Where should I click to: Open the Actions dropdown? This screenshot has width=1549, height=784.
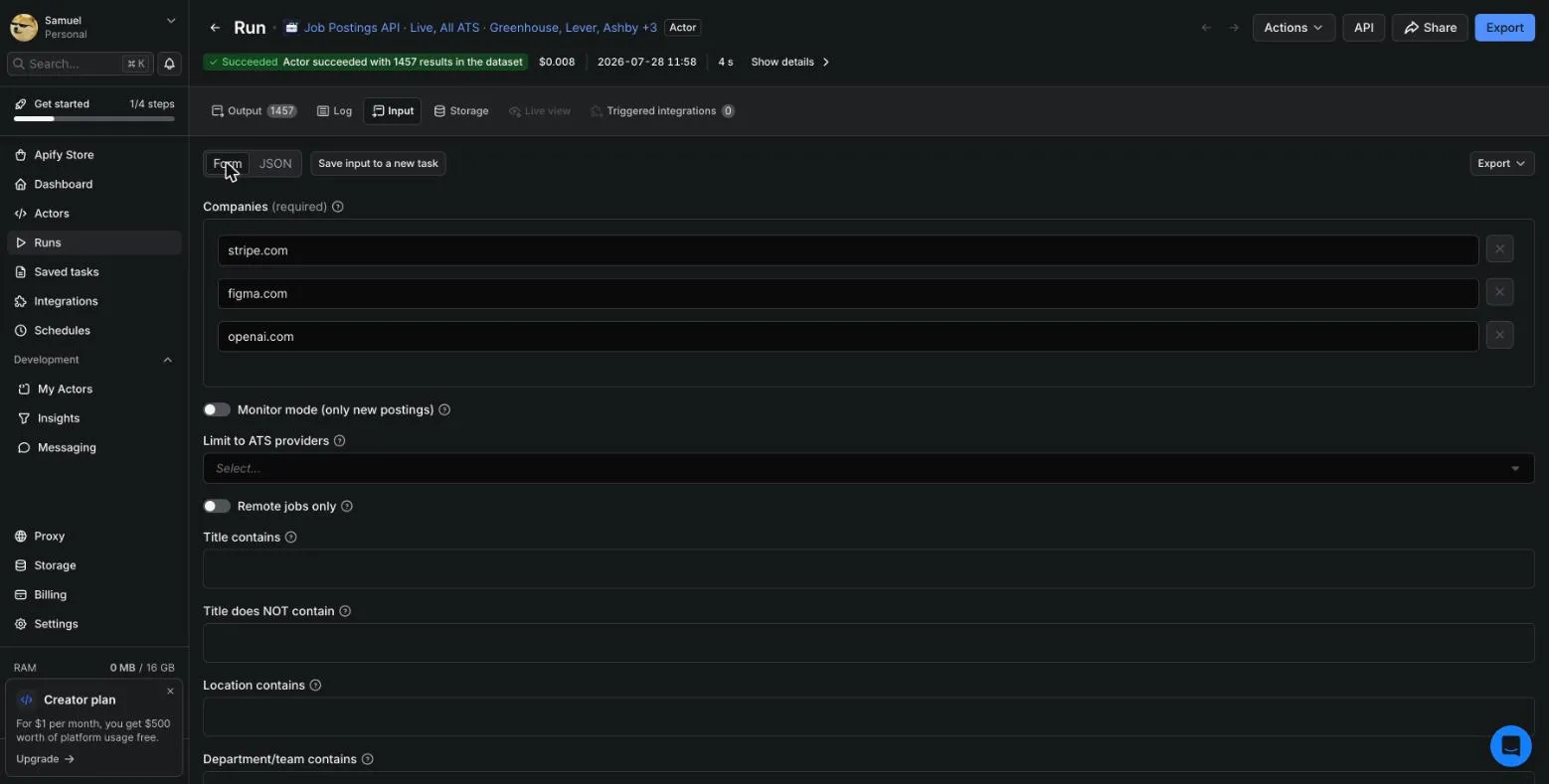tap(1293, 28)
